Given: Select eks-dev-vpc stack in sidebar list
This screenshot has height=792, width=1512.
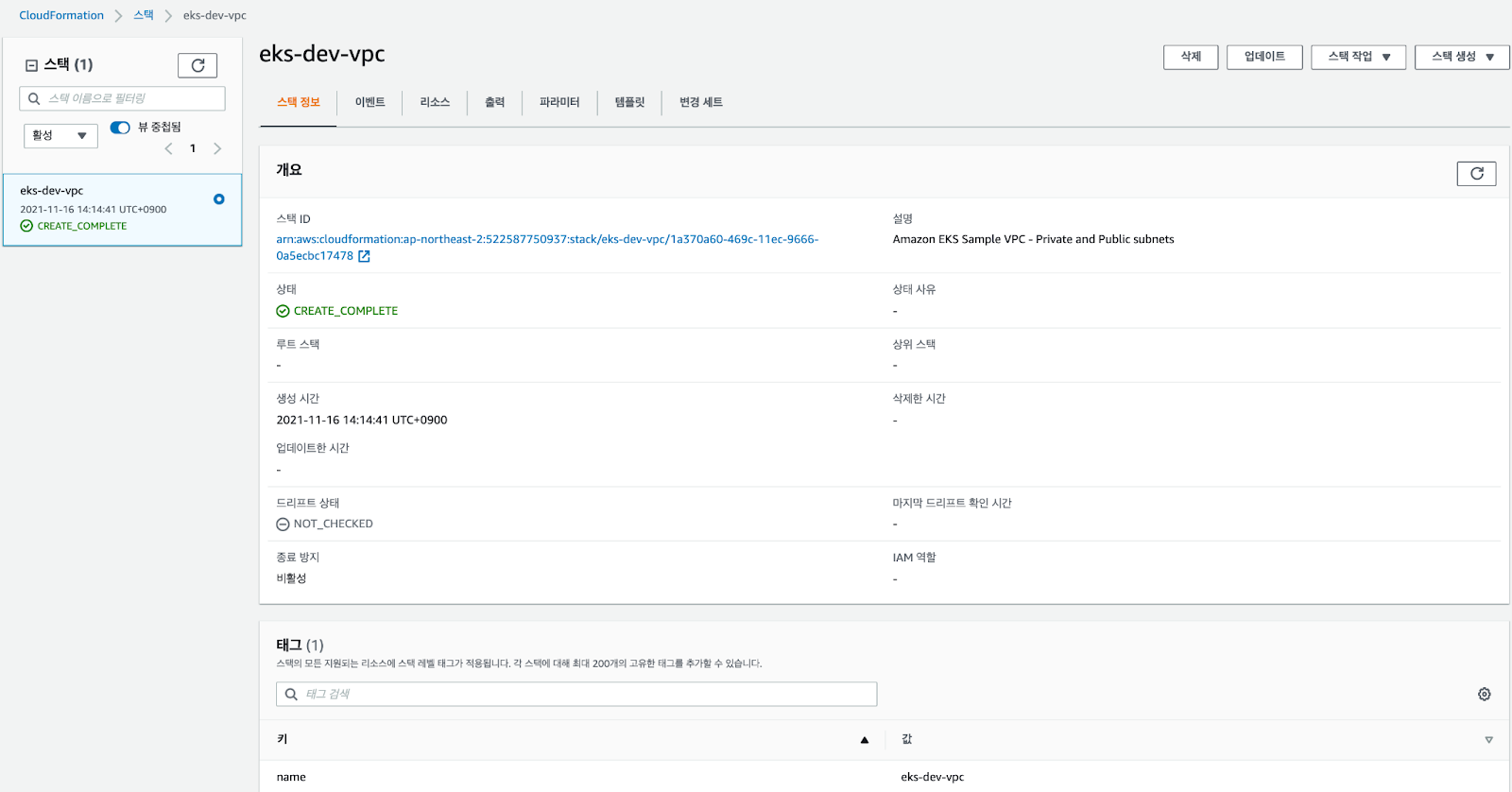Looking at the screenshot, I should pyautogui.click(x=123, y=209).
